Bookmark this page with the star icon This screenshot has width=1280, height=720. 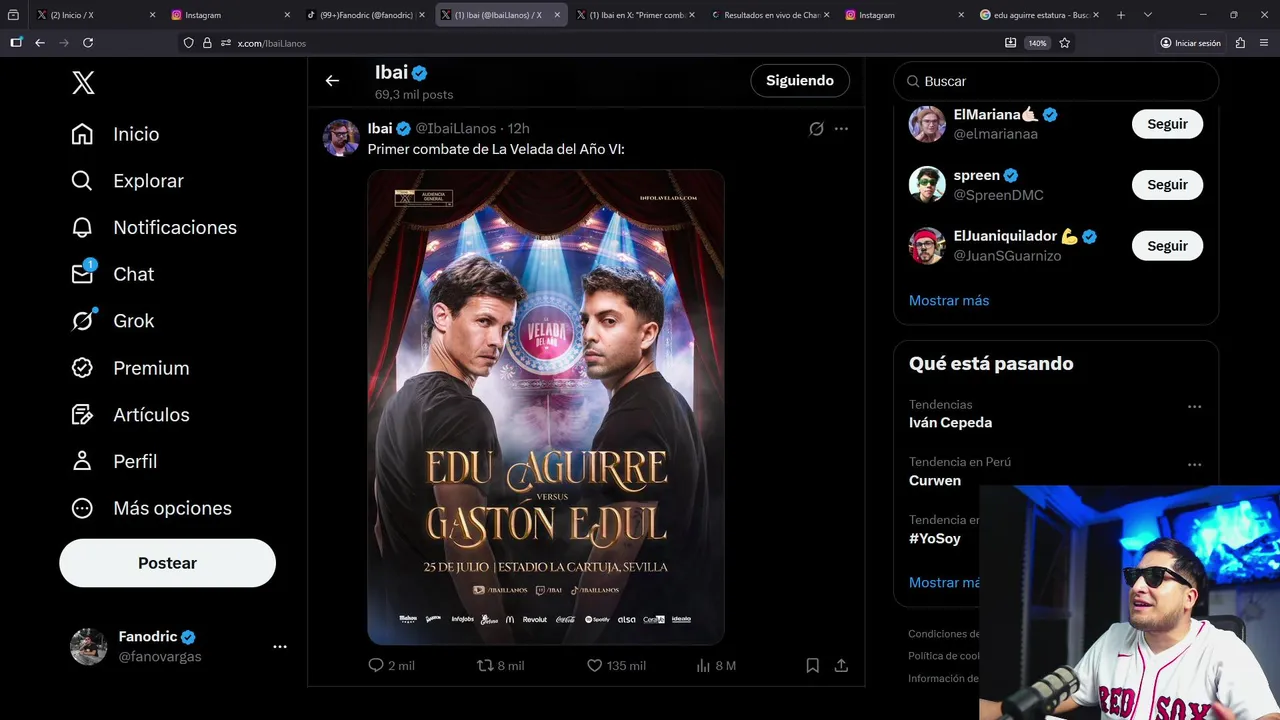1065,43
